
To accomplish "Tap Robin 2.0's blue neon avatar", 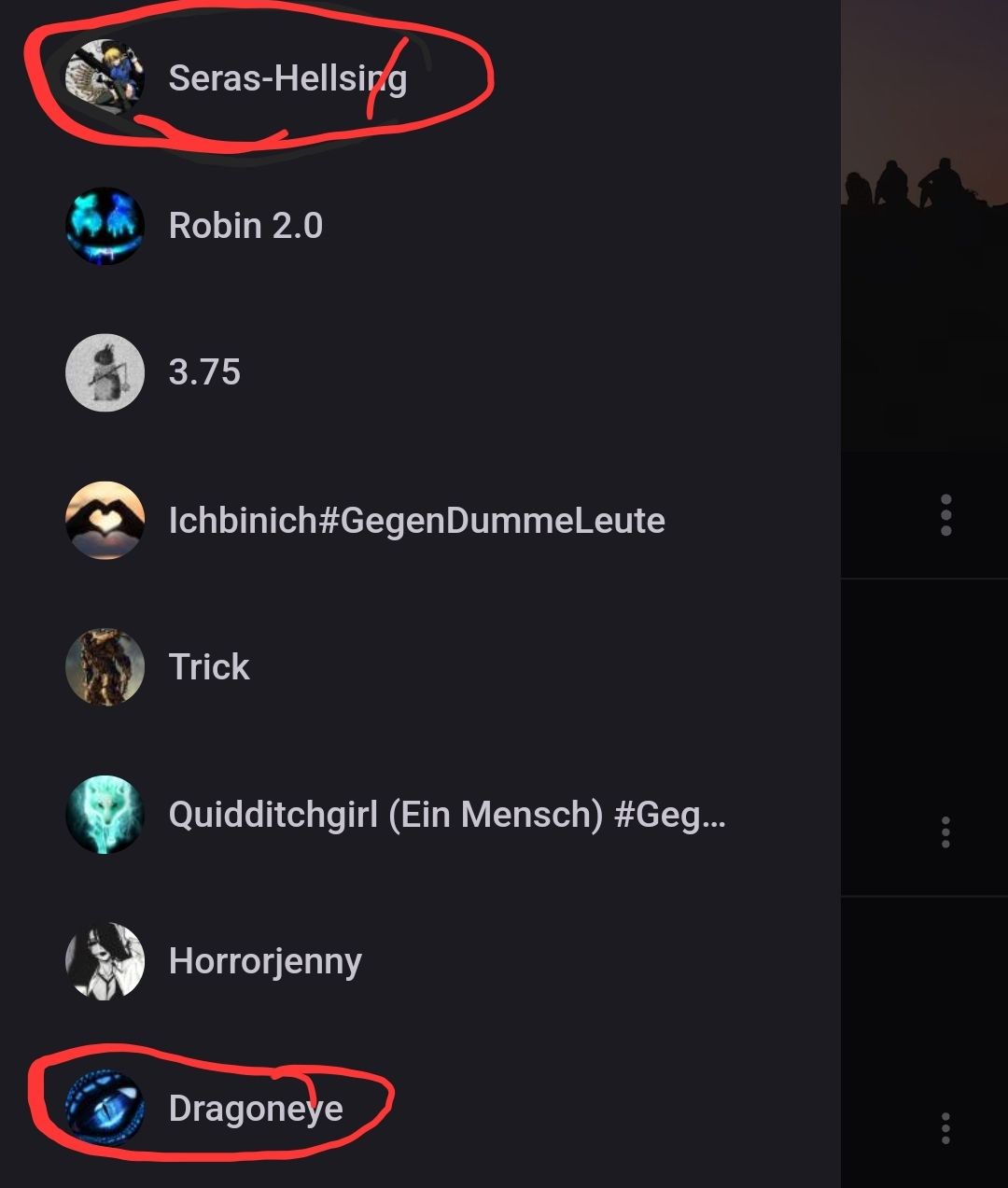I will (x=105, y=226).
